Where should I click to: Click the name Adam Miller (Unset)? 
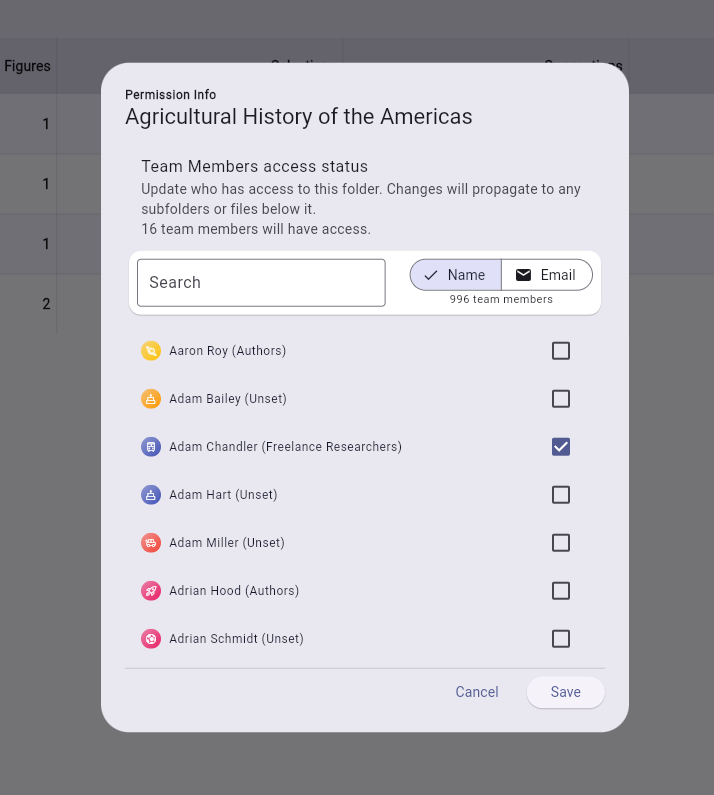227,543
